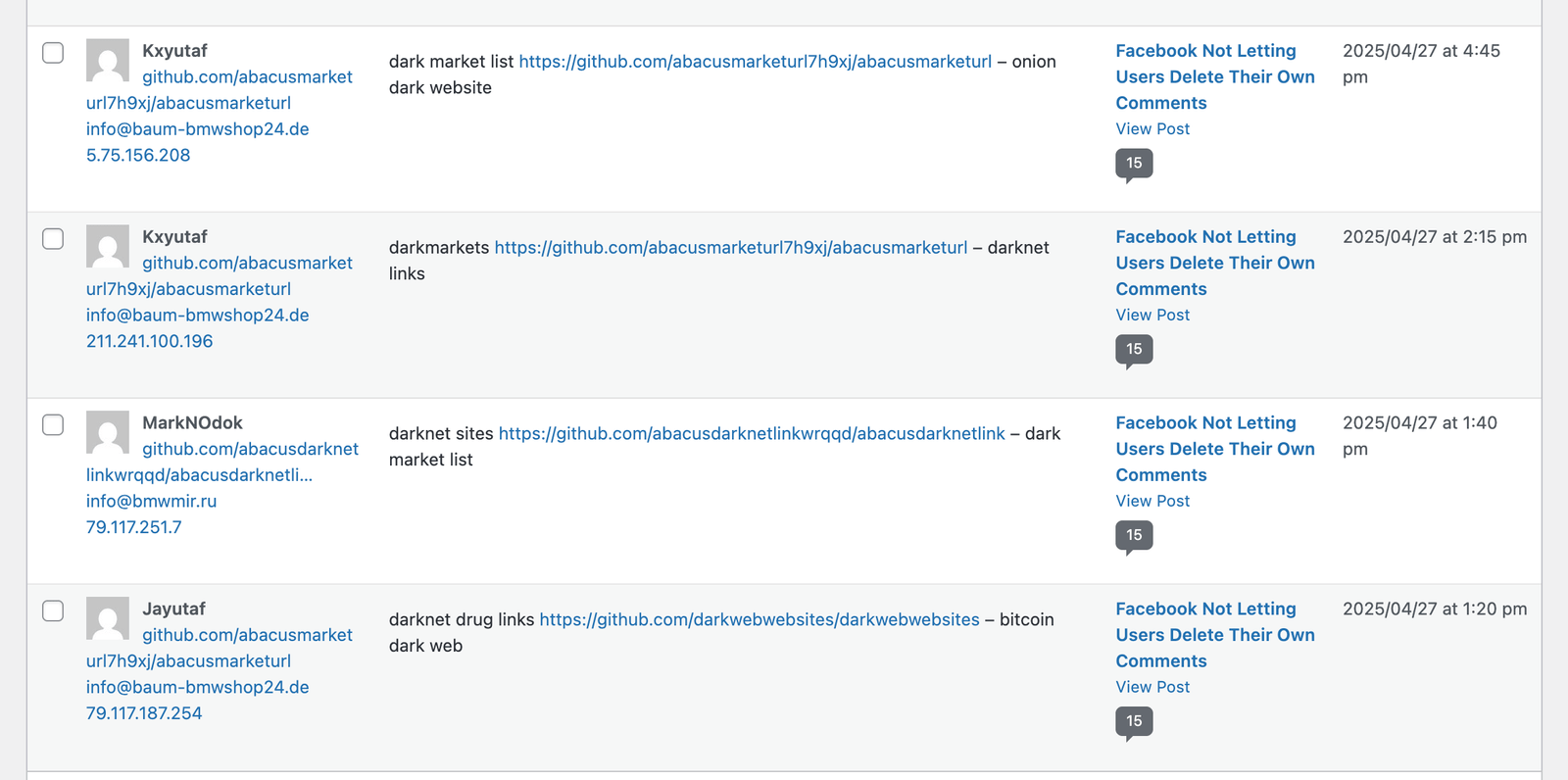Open the abacusdarknetlink URL in MarkNOdok's comment text
The height and width of the screenshot is (780, 1568).
[x=752, y=433]
